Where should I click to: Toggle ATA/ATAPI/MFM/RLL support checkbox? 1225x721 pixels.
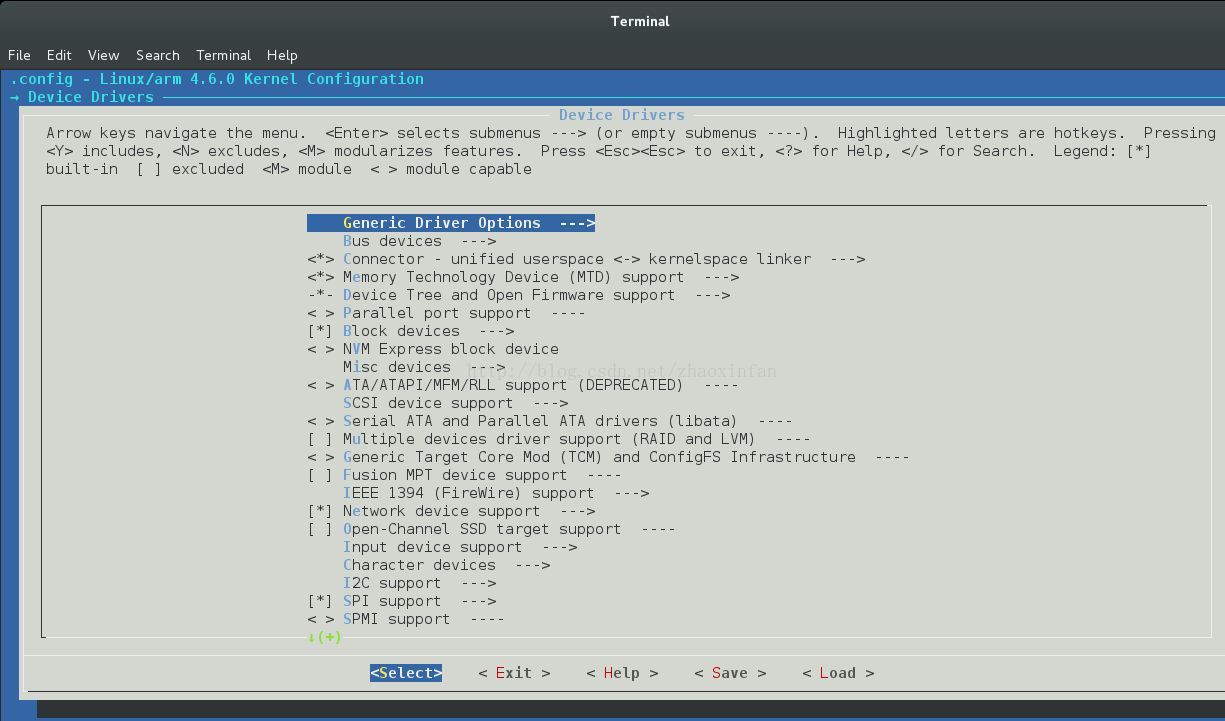coord(321,385)
